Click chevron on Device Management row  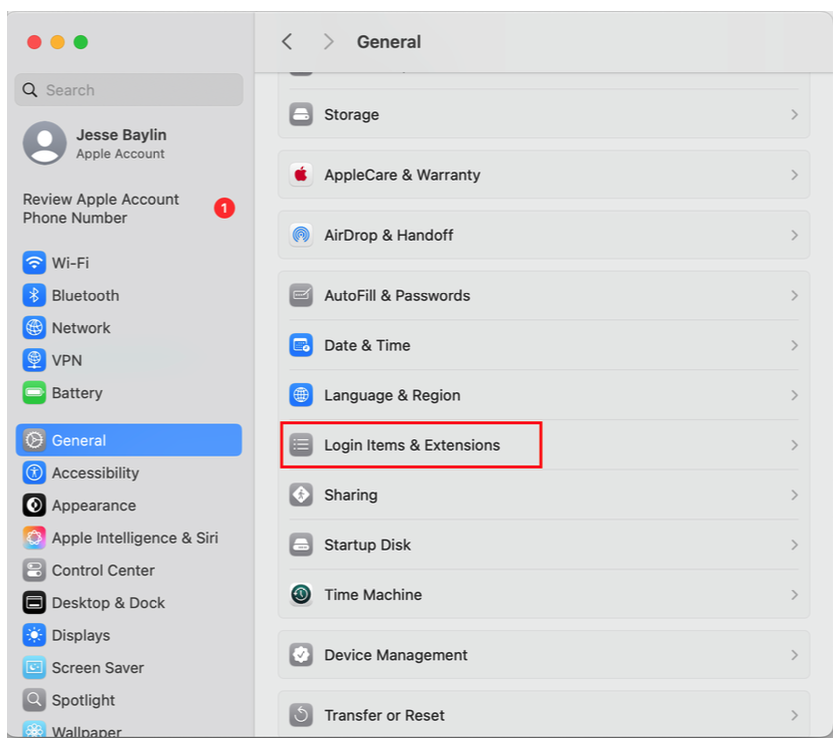pos(794,655)
